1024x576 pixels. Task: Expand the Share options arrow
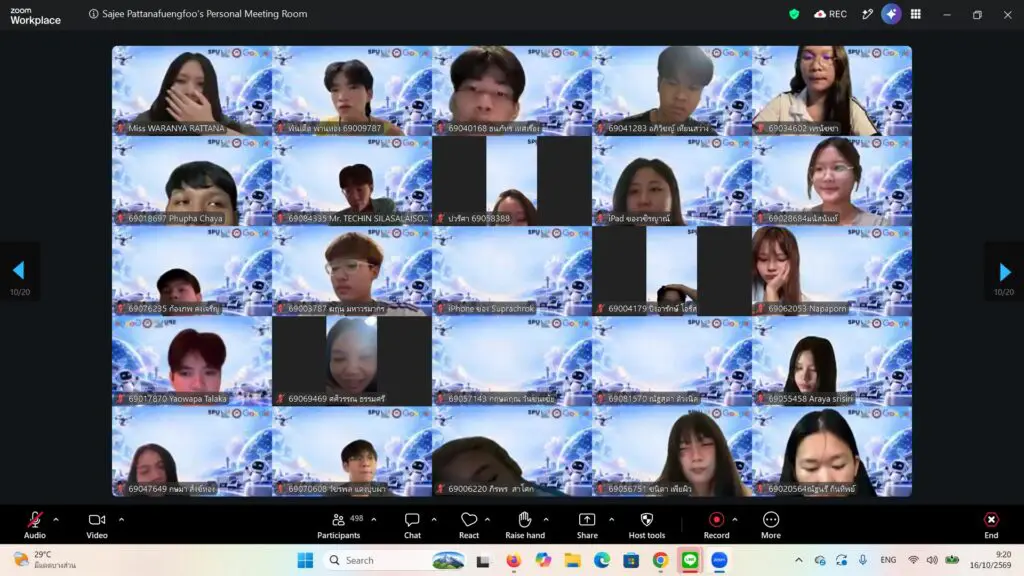point(611,520)
